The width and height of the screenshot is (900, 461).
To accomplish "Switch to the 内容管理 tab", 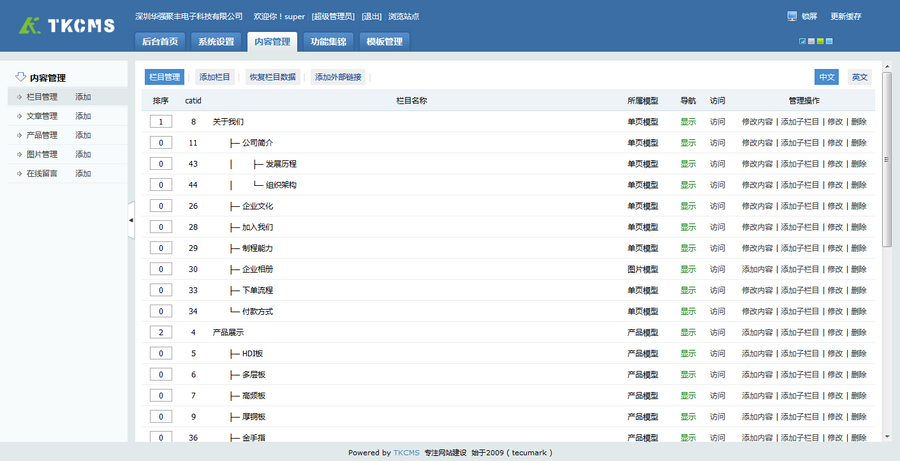I will point(272,42).
